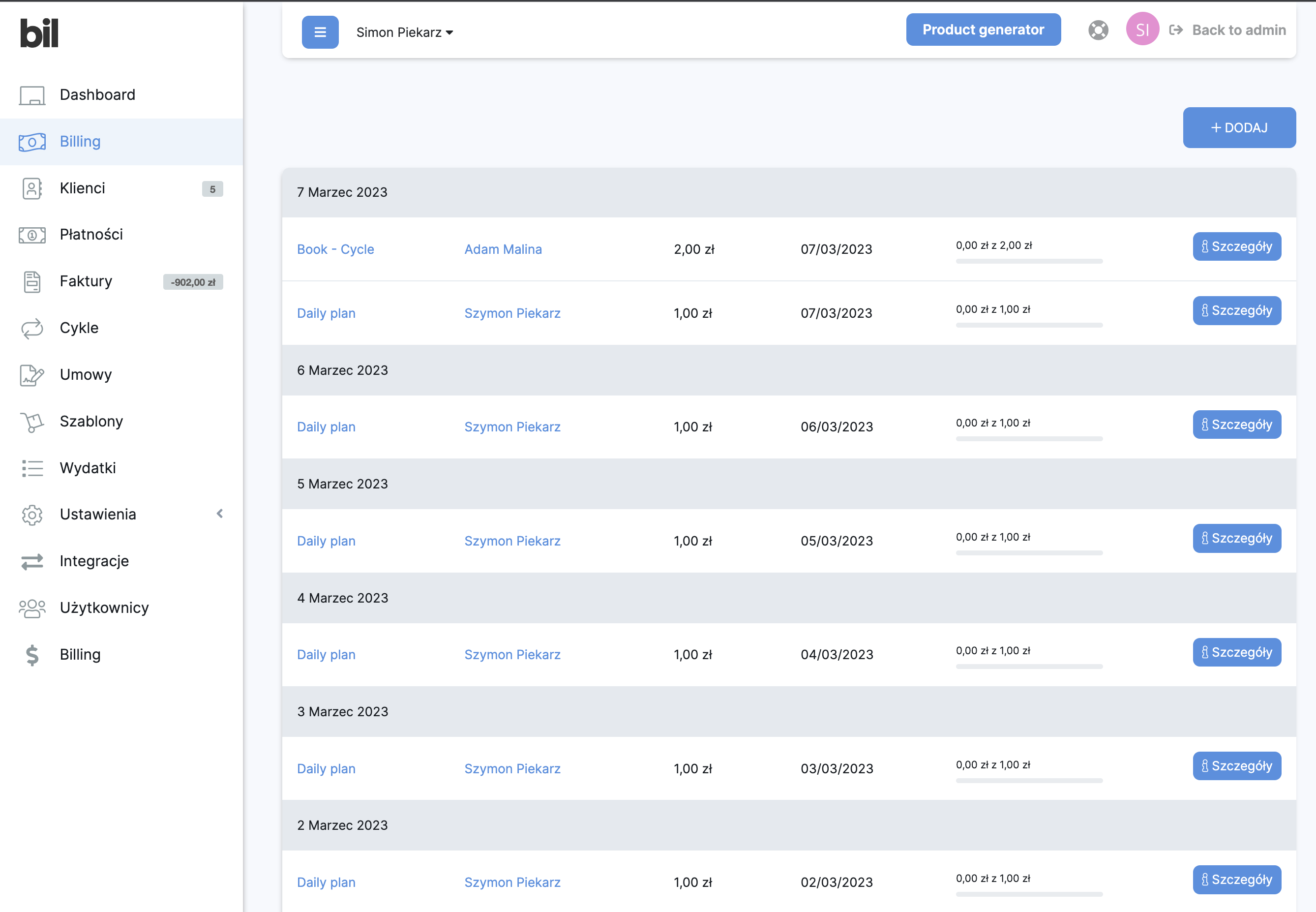Click the Użytkownicy people group icon
The height and width of the screenshot is (912, 1316).
click(32, 608)
